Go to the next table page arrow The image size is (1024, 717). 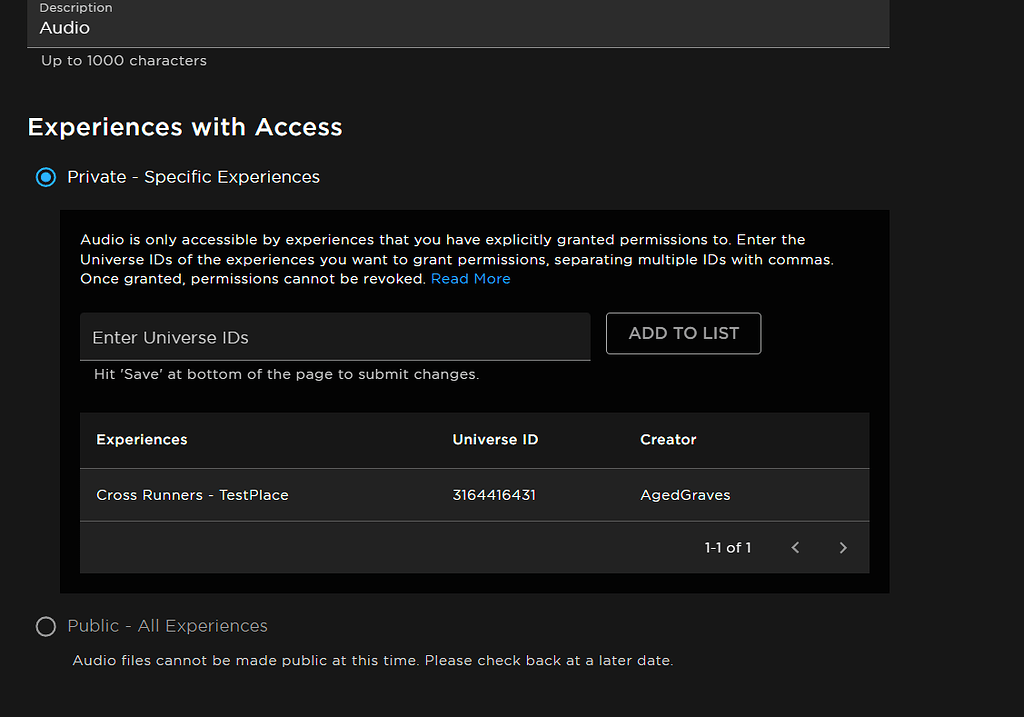pyautogui.click(x=843, y=547)
